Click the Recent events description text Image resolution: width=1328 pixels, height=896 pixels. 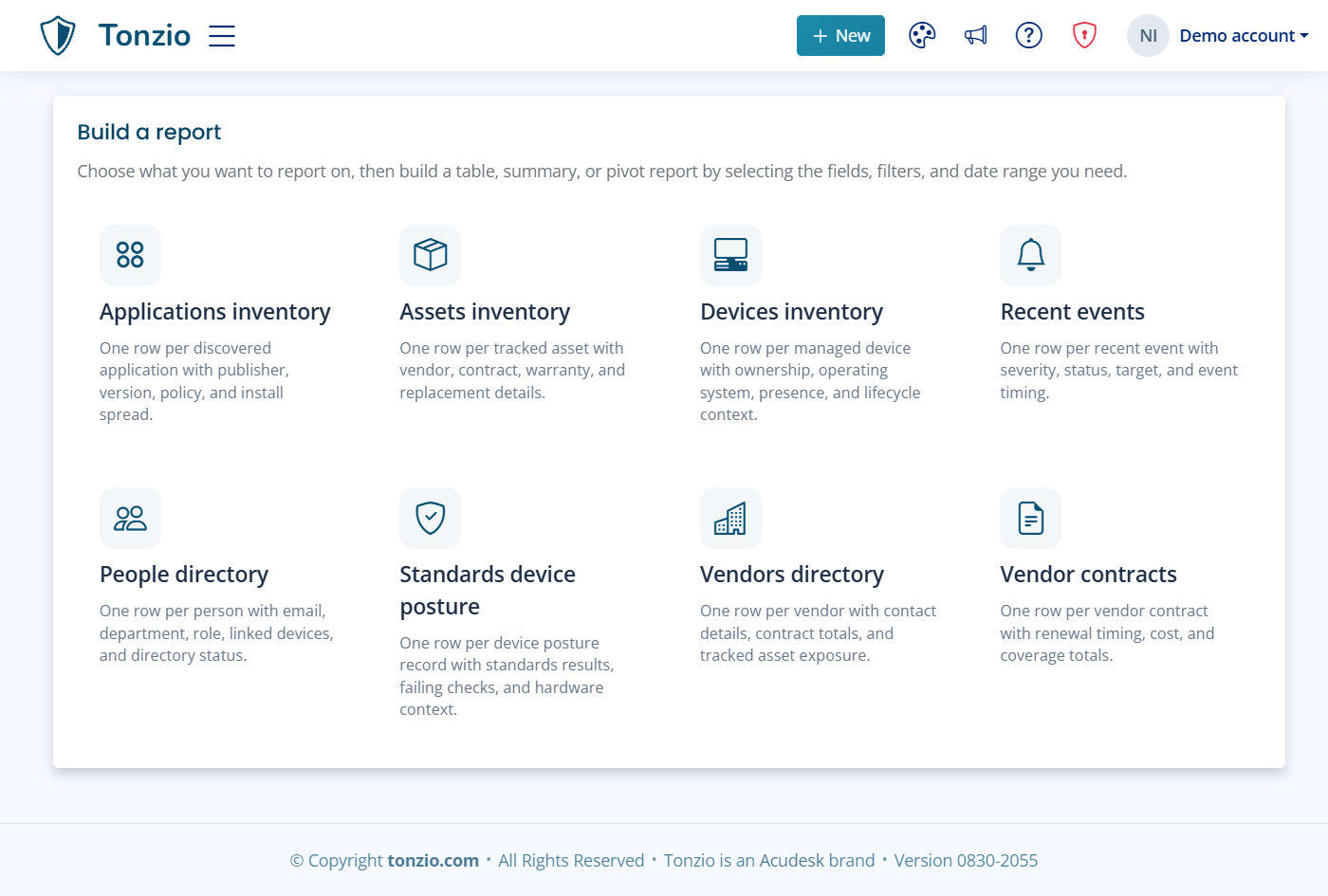[x=1119, y=371]
